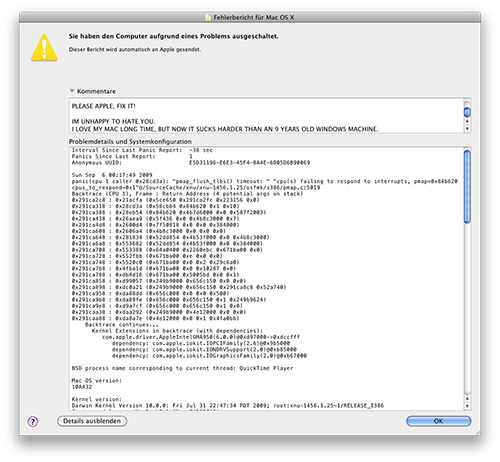Click the 'I LOVE MY MAC LONG TIME' line
Image resolution: width=500 pixels, height=462 pixels.
[225, 129]
